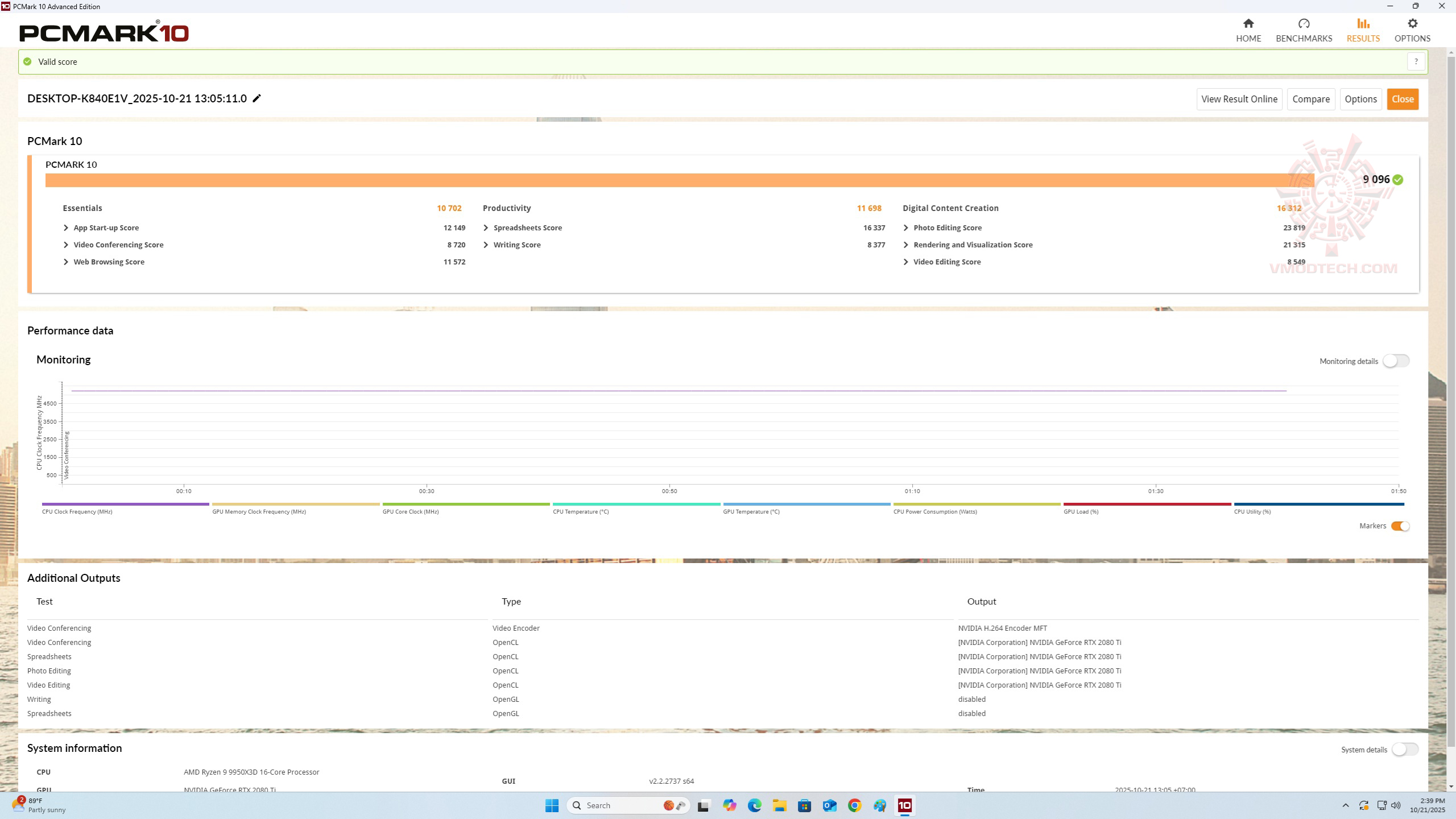Open the Home page icon
Screen dimensions: 1456x819
(x=1248, y=24)
